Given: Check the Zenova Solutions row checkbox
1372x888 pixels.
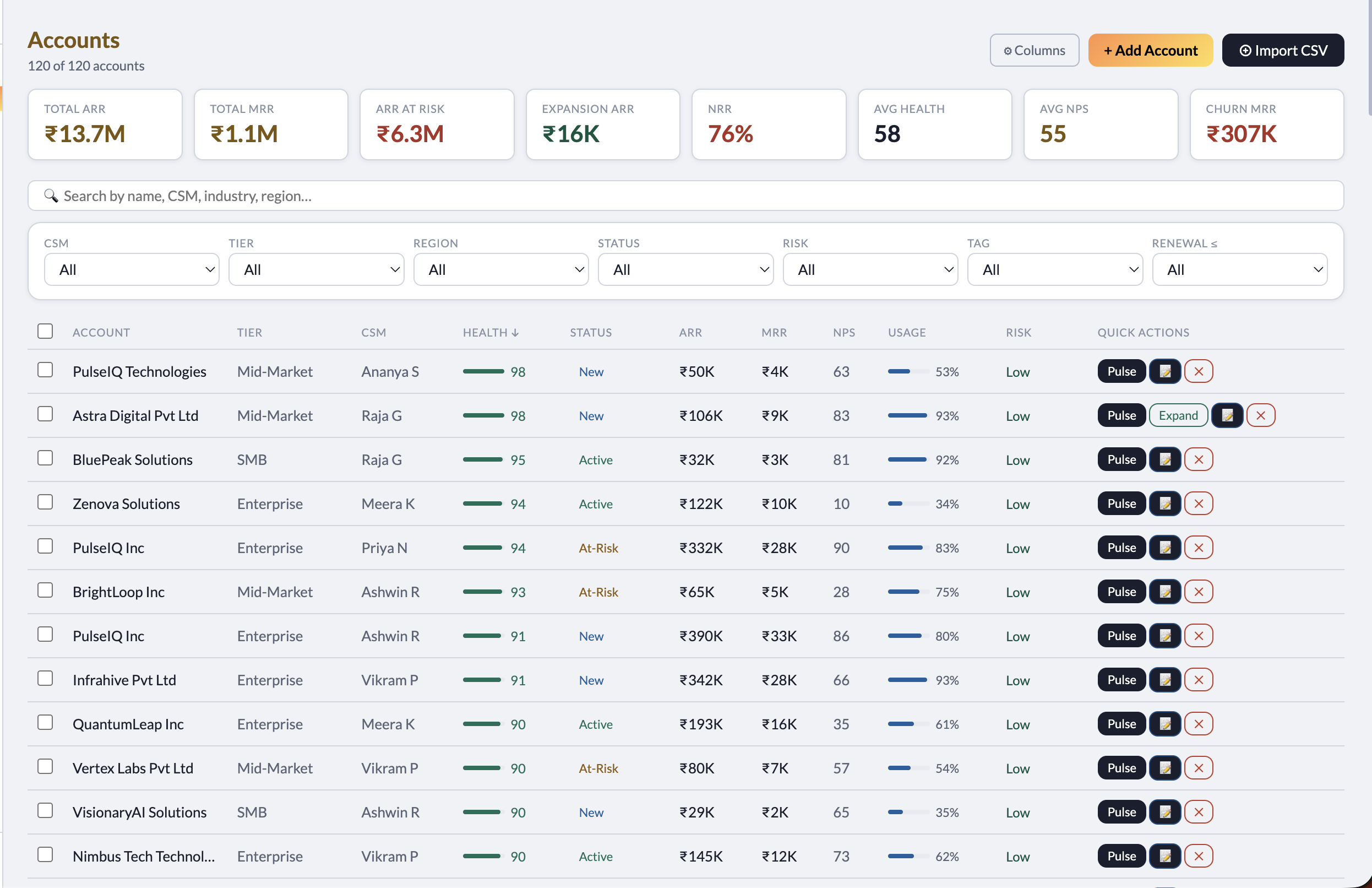Looking at the screenshot, I should pyautogui.click(x=45, y=502).
